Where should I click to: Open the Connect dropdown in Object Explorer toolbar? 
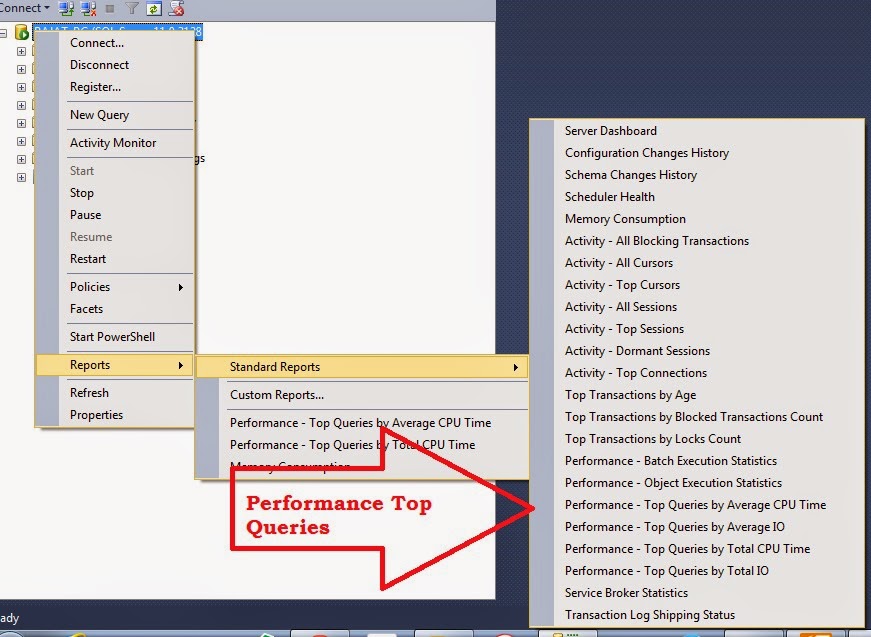pyautogui.click(x=24, y=8)
